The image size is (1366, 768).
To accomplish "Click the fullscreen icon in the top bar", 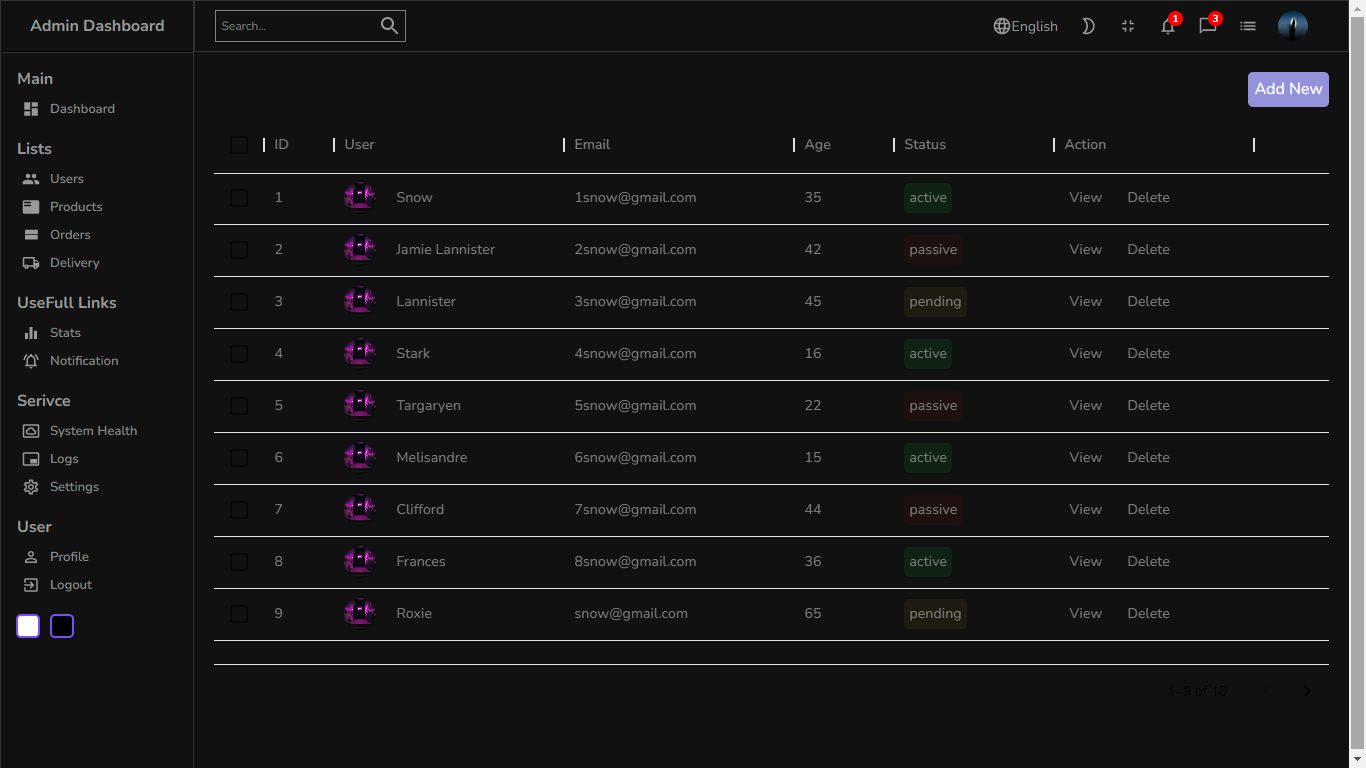I will click(x=1128, y=26).
